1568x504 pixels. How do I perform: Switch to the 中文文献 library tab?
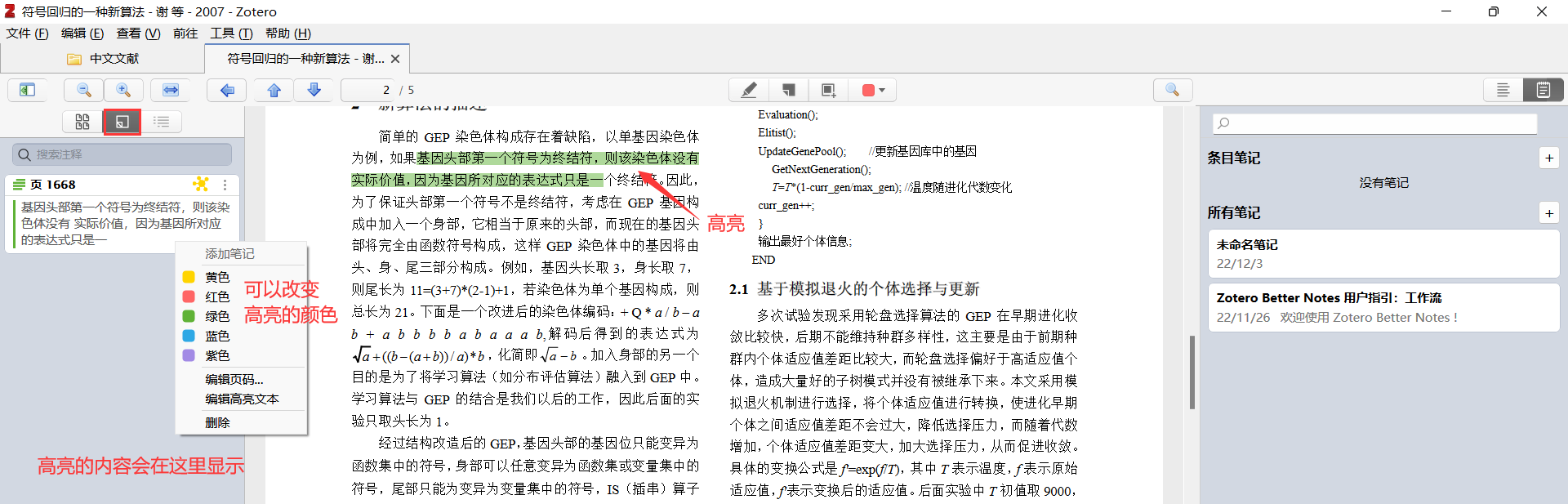click(103, 59)
